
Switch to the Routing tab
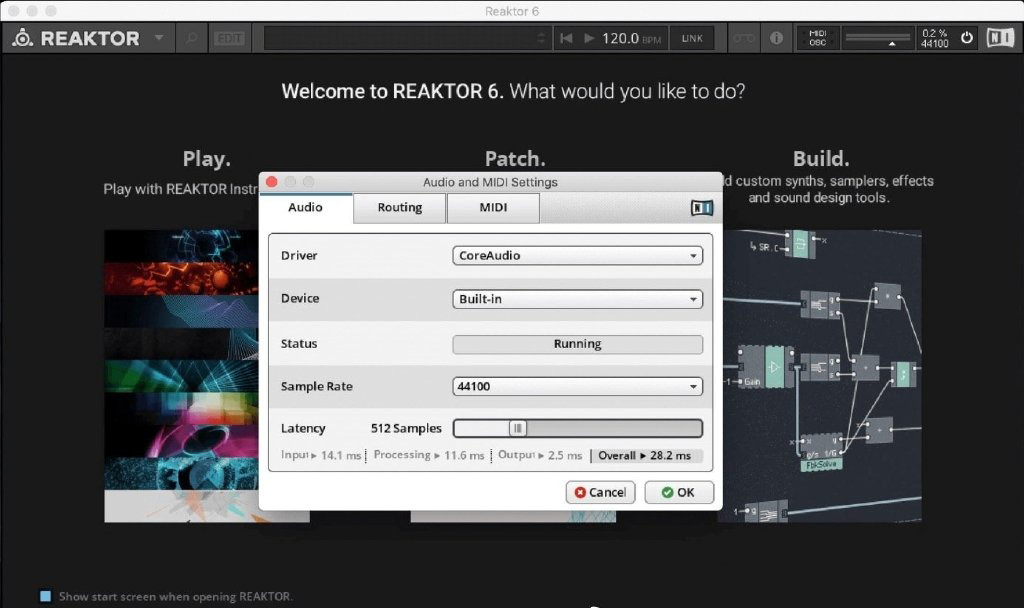[x=399, y=208]
